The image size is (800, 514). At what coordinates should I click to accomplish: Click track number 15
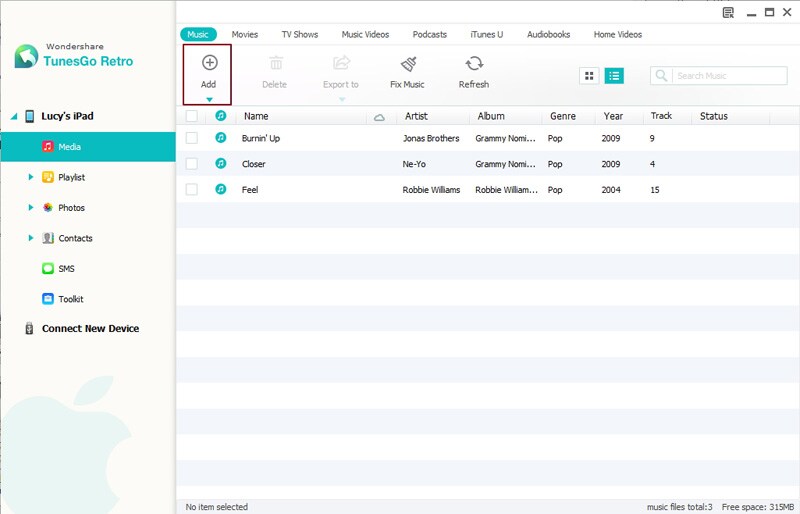tap(655, 189)
